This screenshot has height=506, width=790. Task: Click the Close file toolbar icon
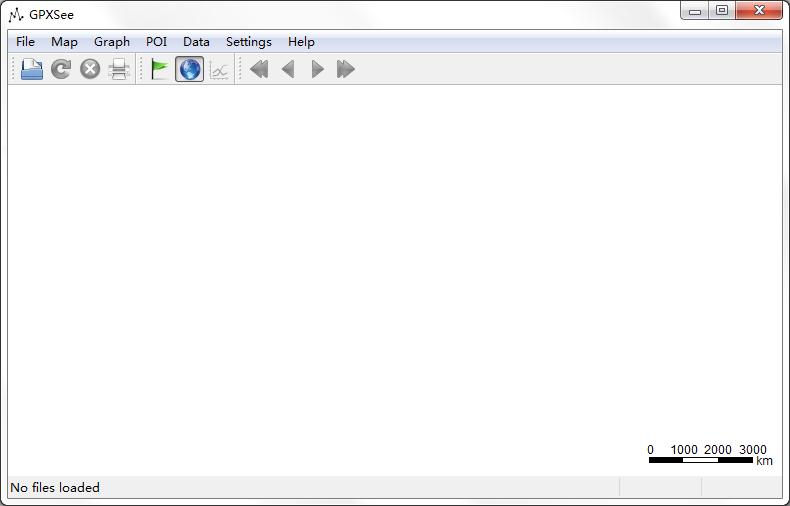click(x=90, y=69)
